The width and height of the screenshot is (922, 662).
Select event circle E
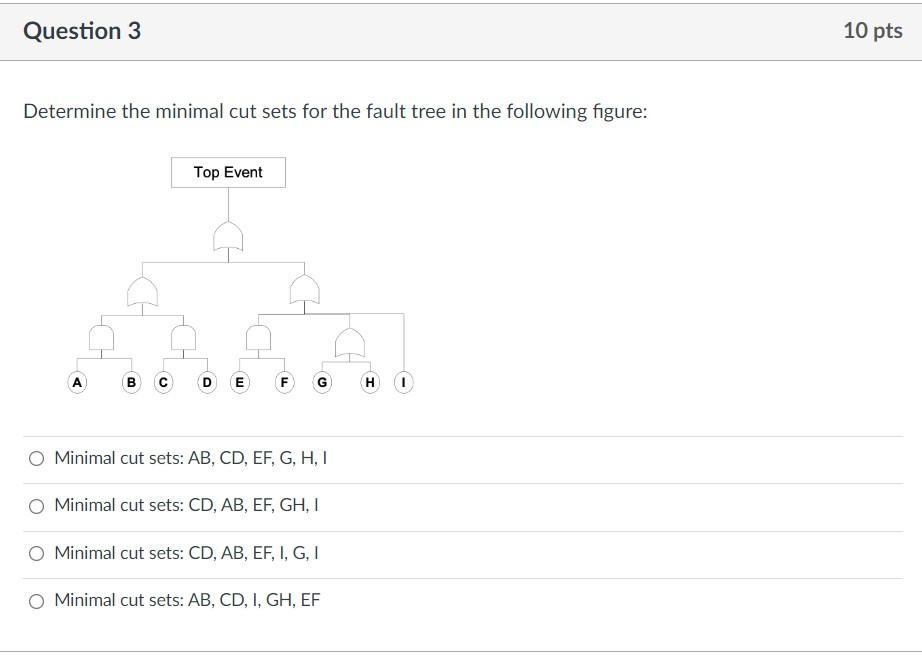tap(239, 381)
